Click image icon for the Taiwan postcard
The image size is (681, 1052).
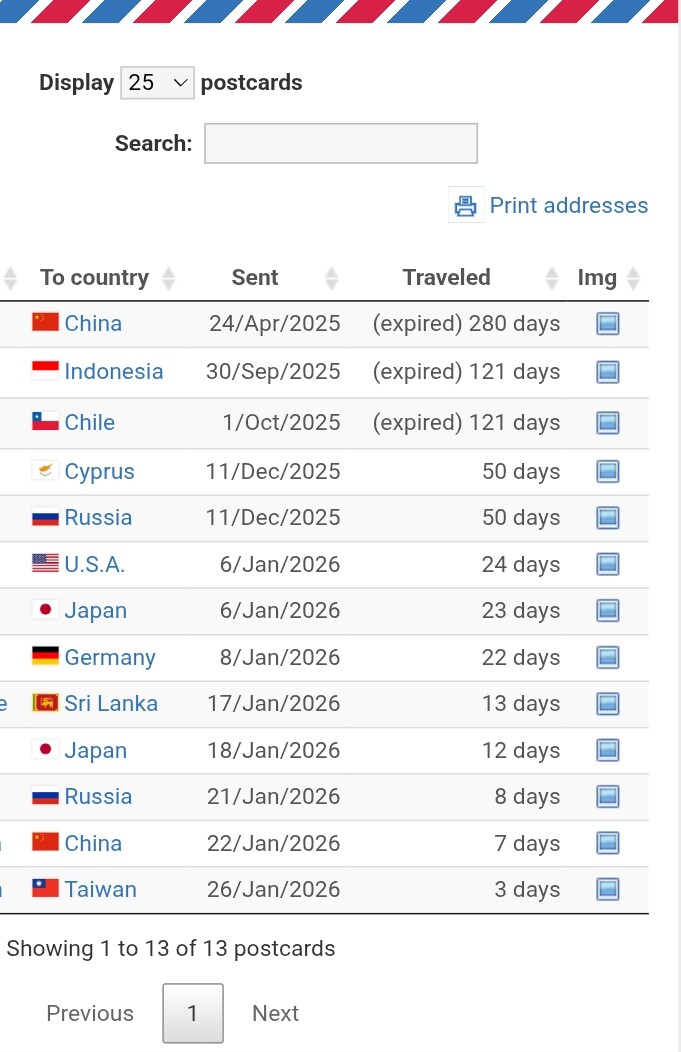(607, 889)
